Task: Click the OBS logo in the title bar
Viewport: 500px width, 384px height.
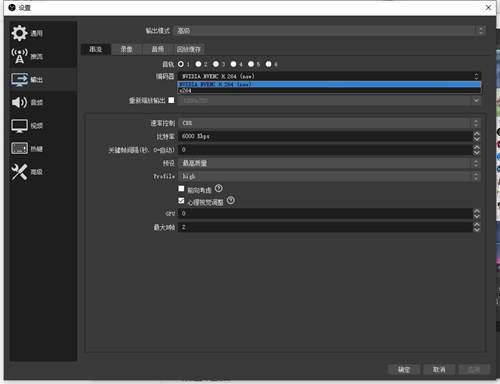Action: coord(12,7)
